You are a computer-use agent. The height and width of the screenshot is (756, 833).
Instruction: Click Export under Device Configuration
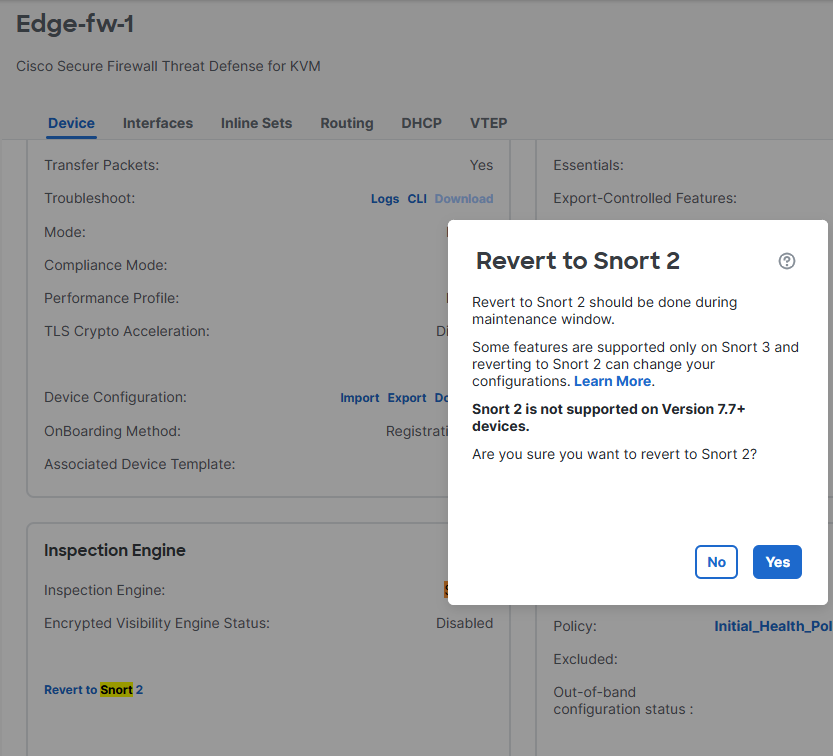(407, 398)
